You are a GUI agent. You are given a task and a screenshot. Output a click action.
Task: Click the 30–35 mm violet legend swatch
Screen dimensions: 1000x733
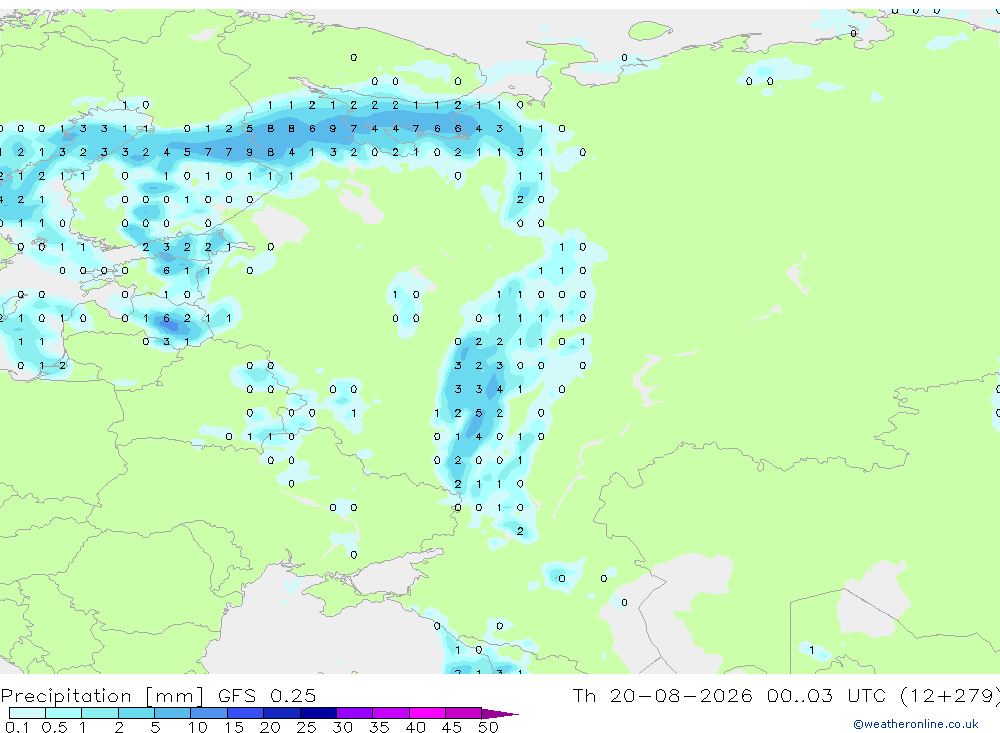coord(355,713)
